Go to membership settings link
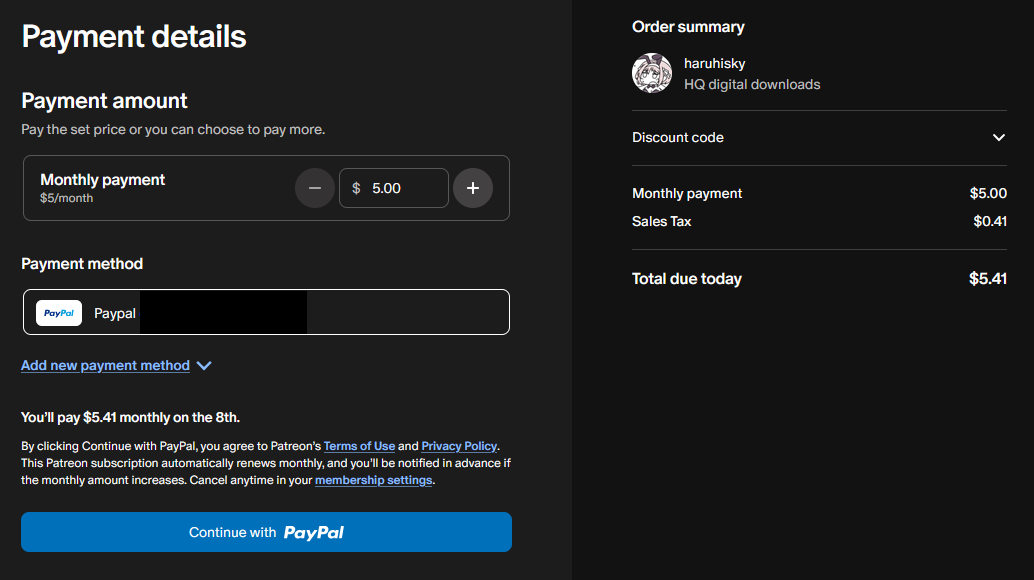This screenshot has height=580, width=1034. click(x=373, y=480)
